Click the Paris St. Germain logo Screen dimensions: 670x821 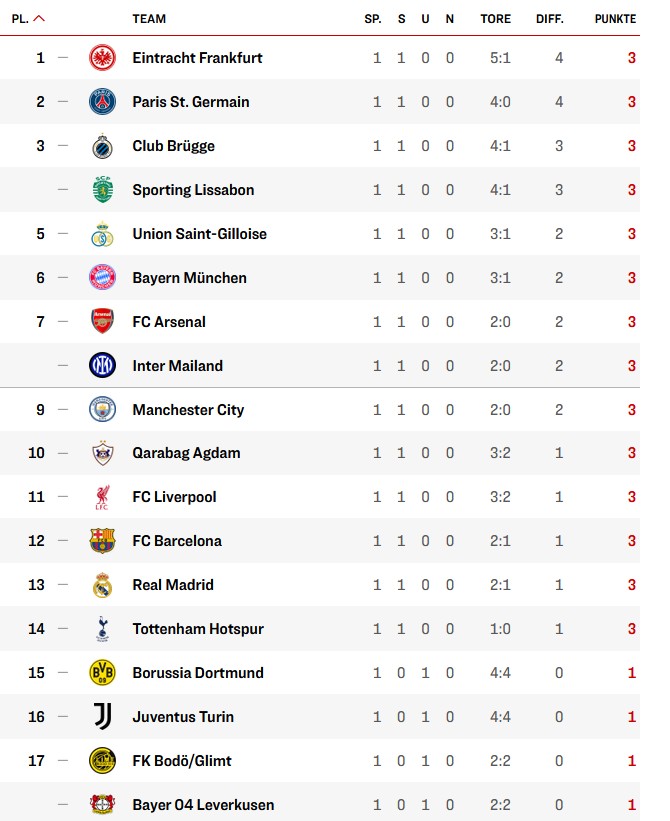click(x=102, y=102)
